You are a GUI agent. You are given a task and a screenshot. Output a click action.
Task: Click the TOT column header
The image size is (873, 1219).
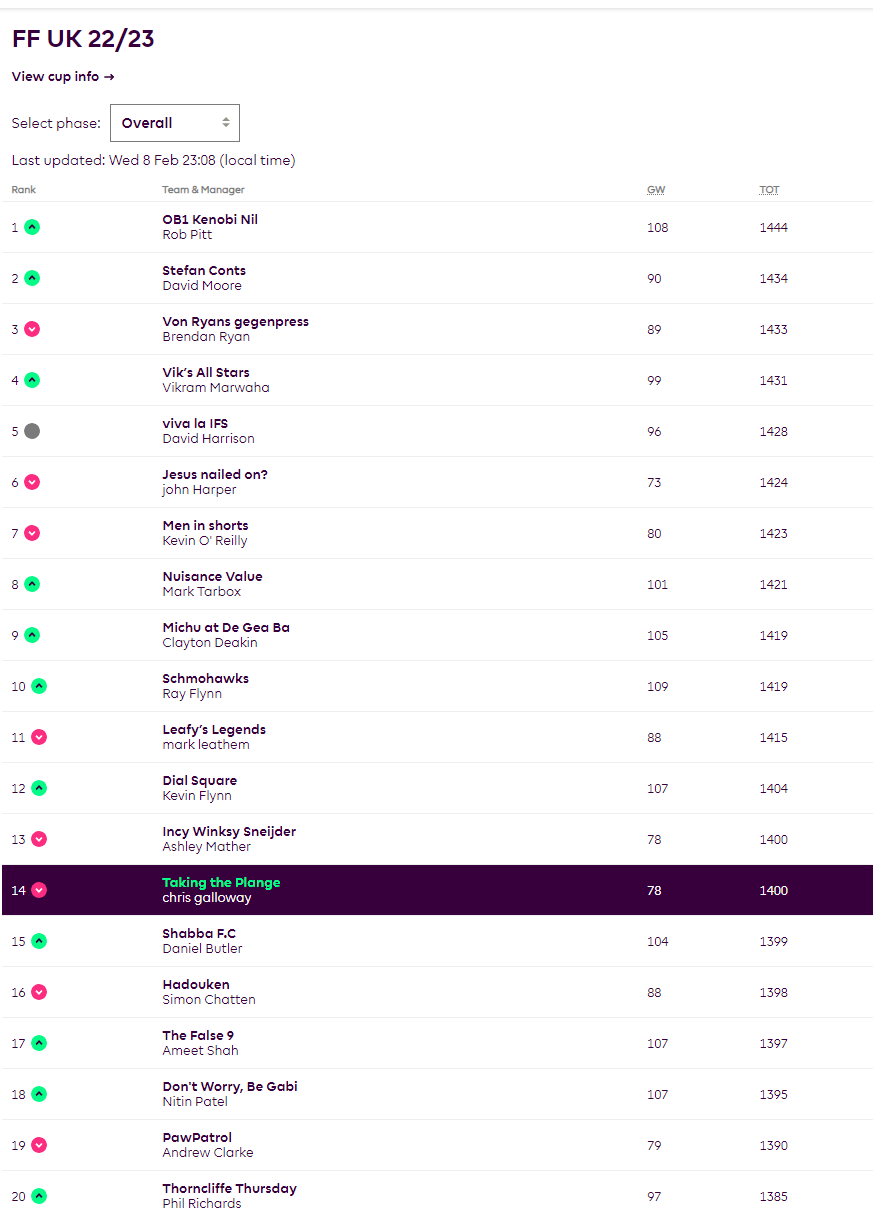[x=769, y=190]
